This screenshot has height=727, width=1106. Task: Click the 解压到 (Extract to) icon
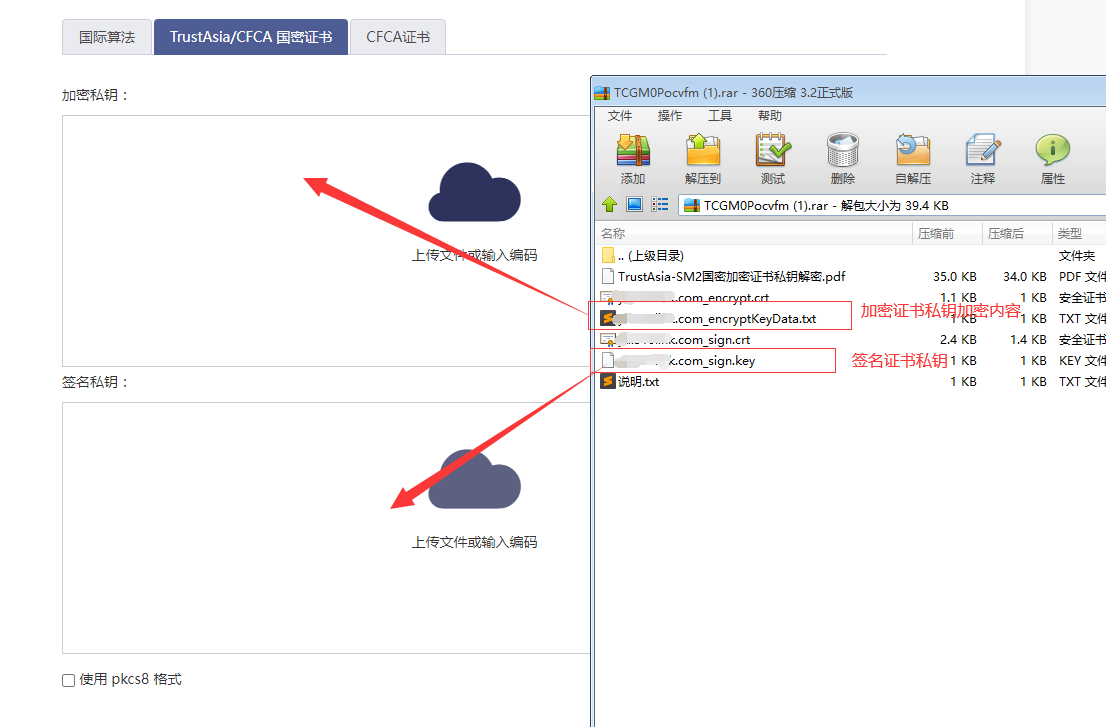[703, 158]
